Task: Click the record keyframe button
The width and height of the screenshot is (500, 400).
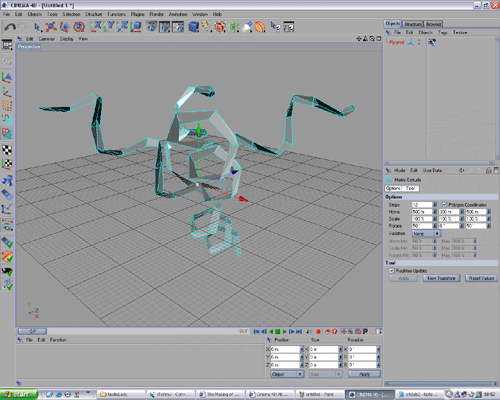Action: (318, 331)
